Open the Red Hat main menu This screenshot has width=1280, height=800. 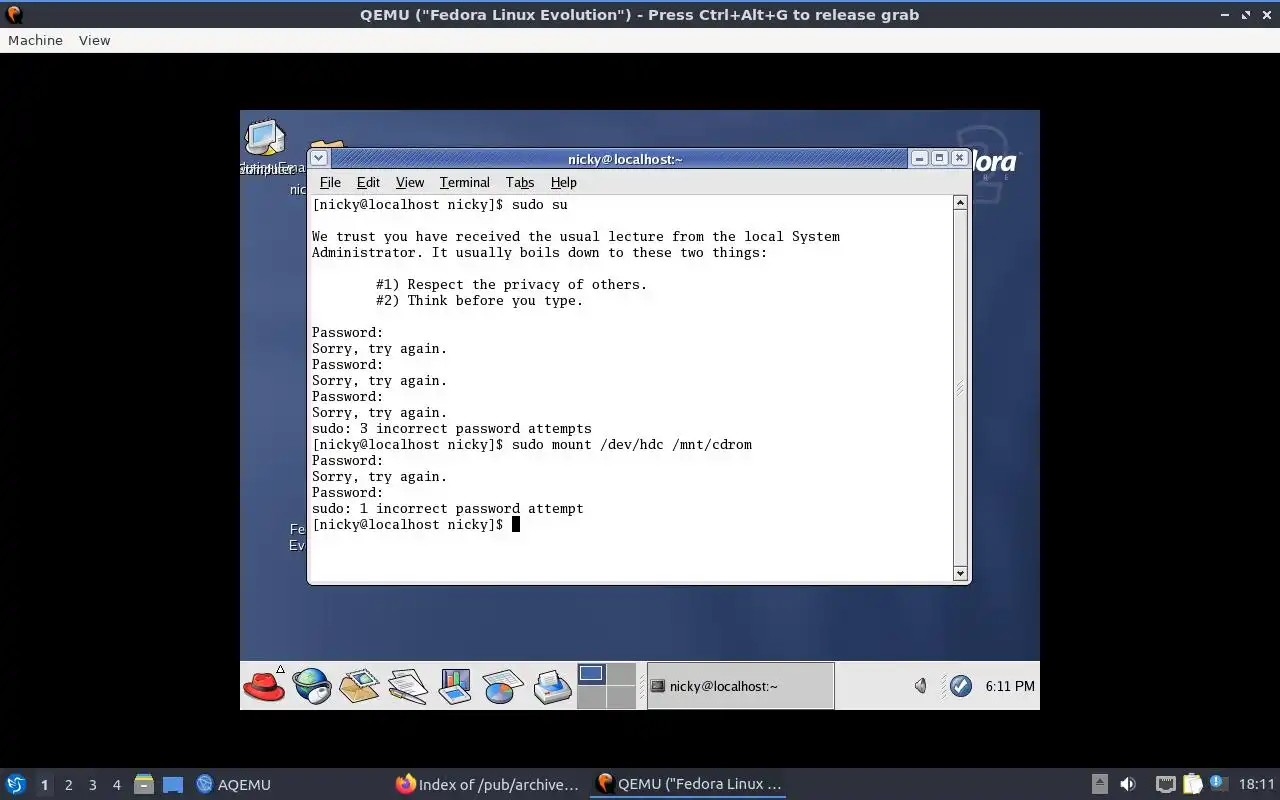pyautogui.click(x=264, y=686)
